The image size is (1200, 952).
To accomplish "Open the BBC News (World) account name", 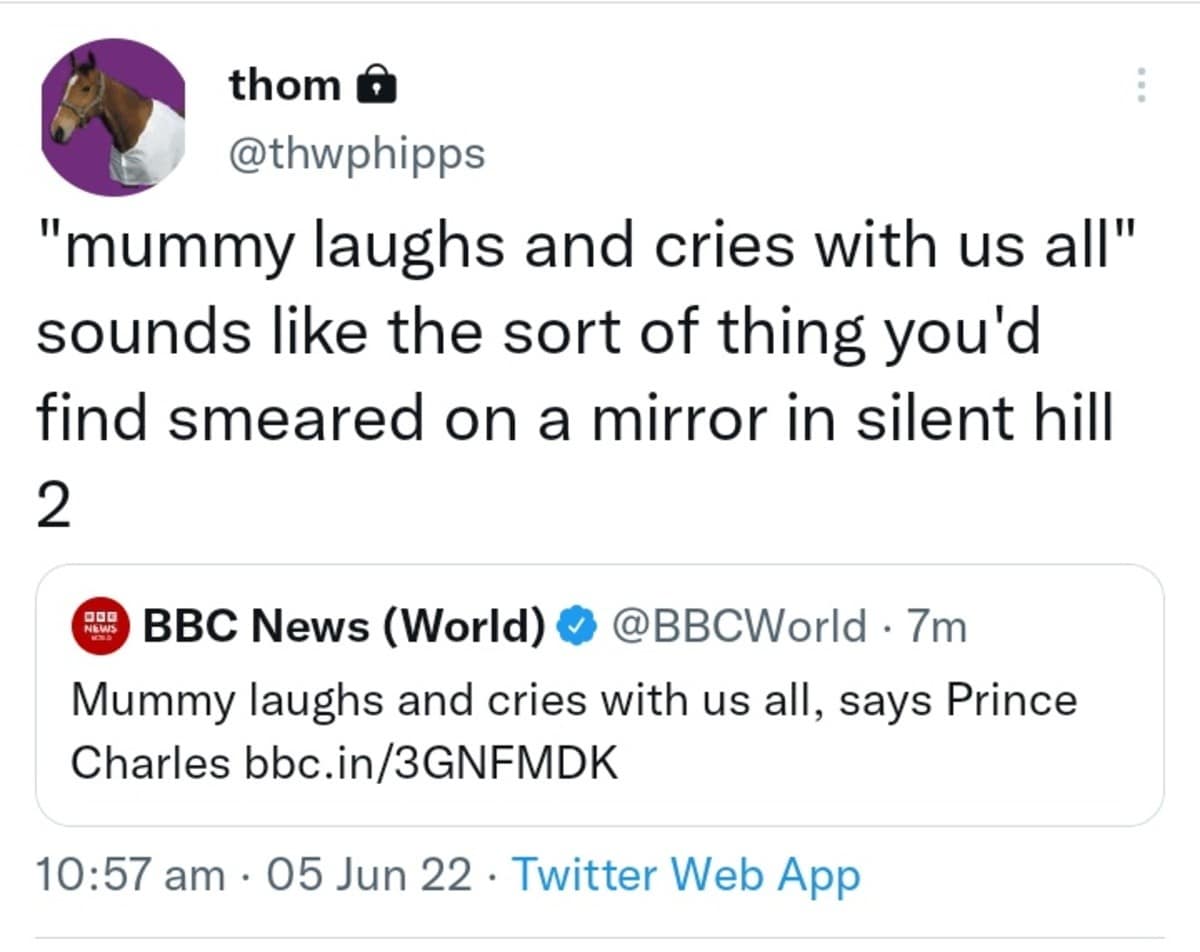I will click(345, 627).
